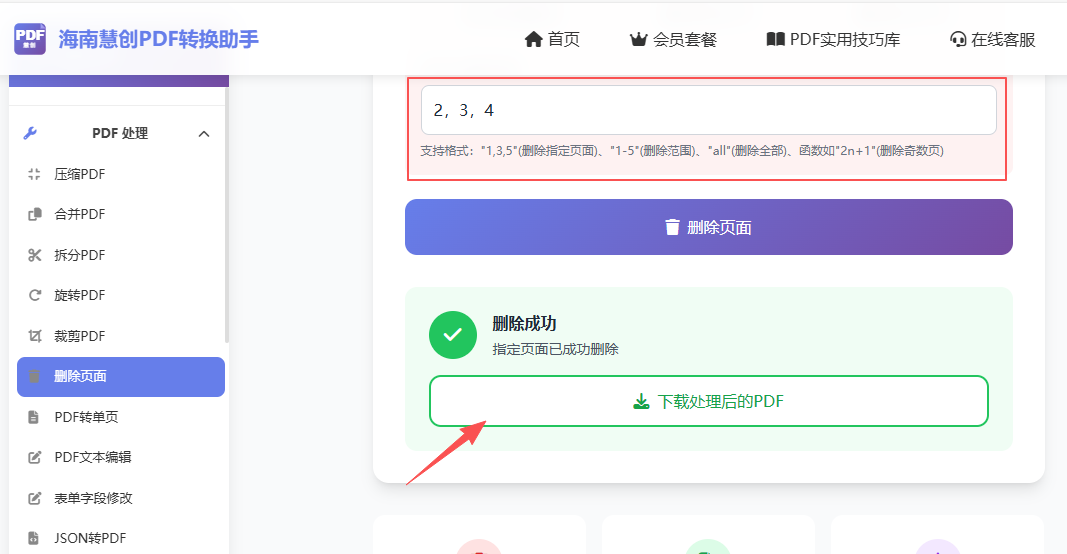Click the purple 删除页面 button
1067x554 pixels.
[708, 227]
